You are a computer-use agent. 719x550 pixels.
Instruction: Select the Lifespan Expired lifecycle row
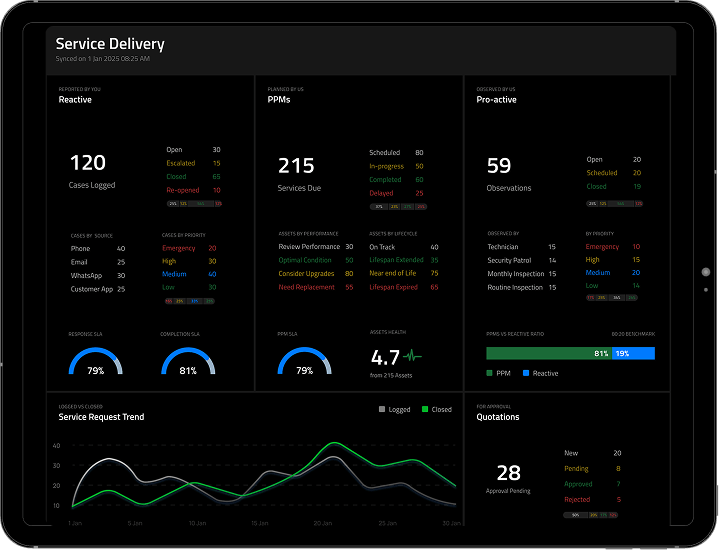click(403, 287)
